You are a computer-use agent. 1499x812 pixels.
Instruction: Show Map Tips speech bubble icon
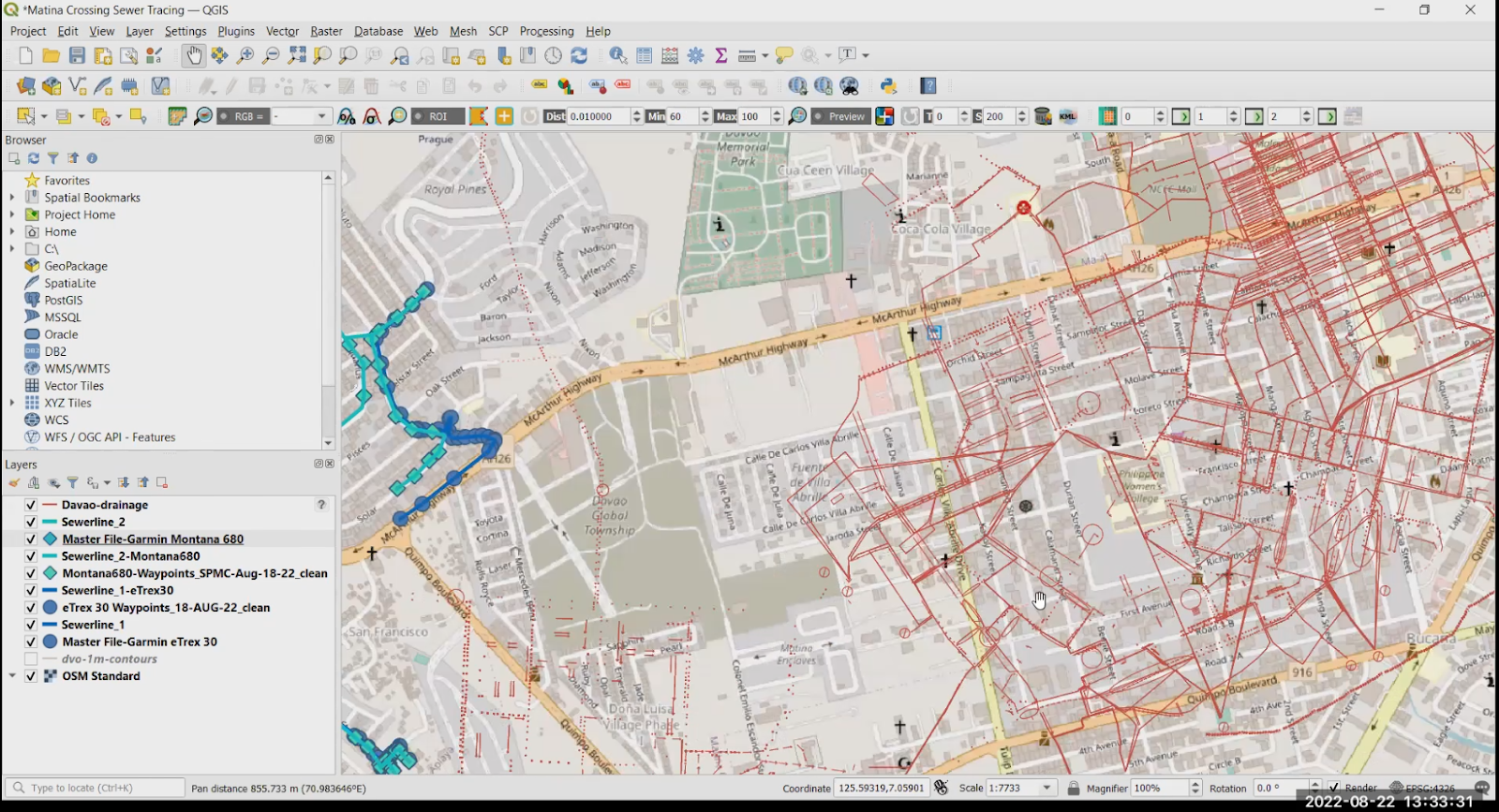tap(784, 56)
